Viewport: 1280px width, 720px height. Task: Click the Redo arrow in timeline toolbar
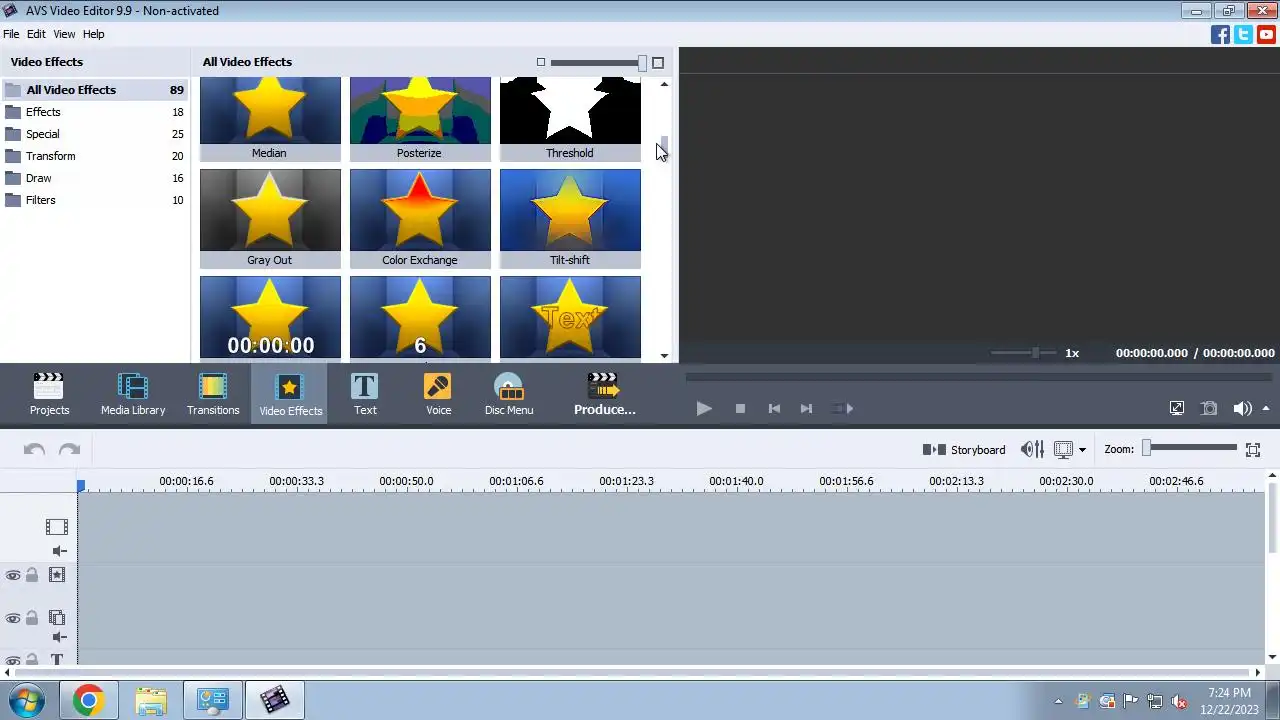(x=69, y=450)
